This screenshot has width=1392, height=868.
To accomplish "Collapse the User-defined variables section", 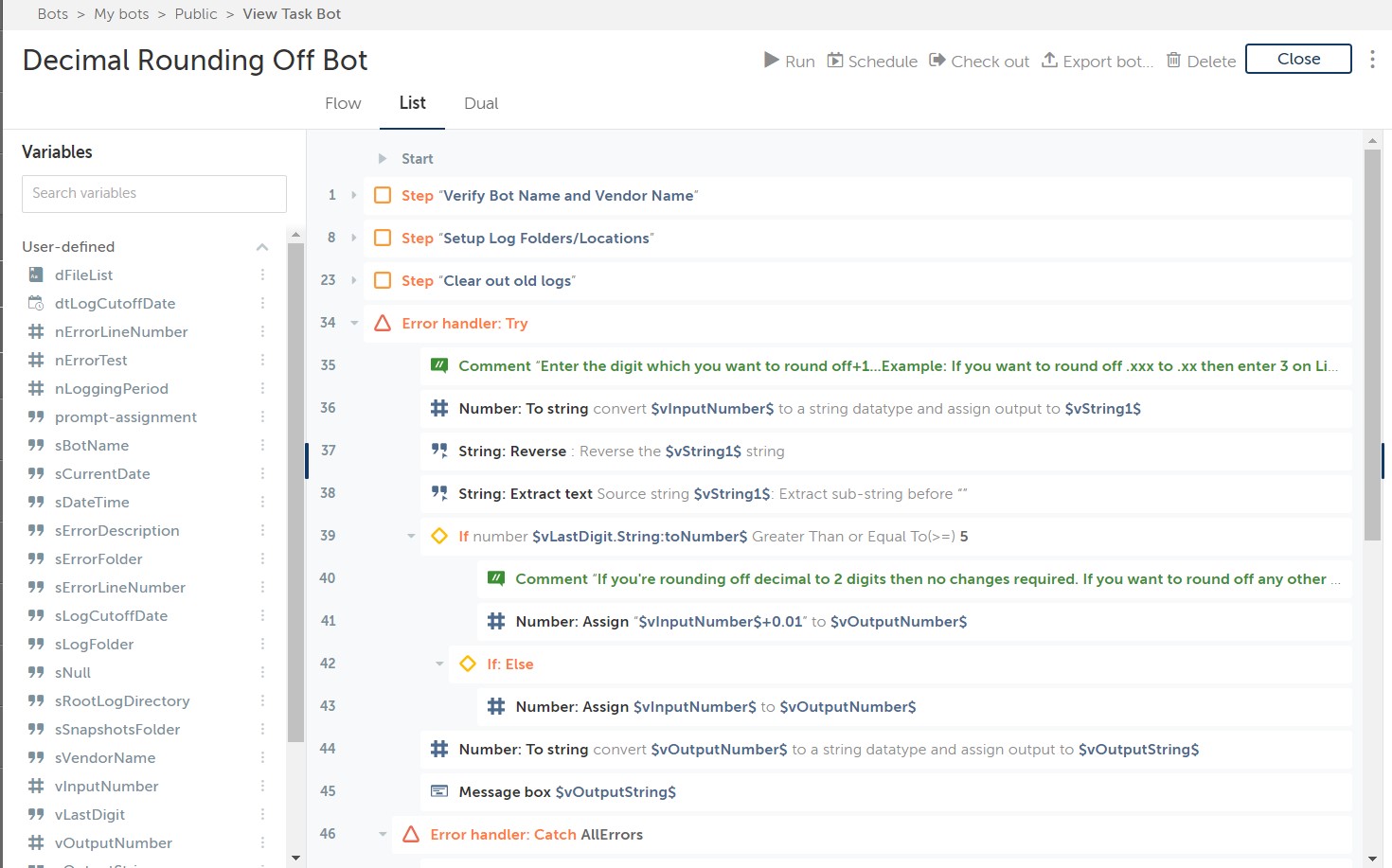I will tap(262, 247).
